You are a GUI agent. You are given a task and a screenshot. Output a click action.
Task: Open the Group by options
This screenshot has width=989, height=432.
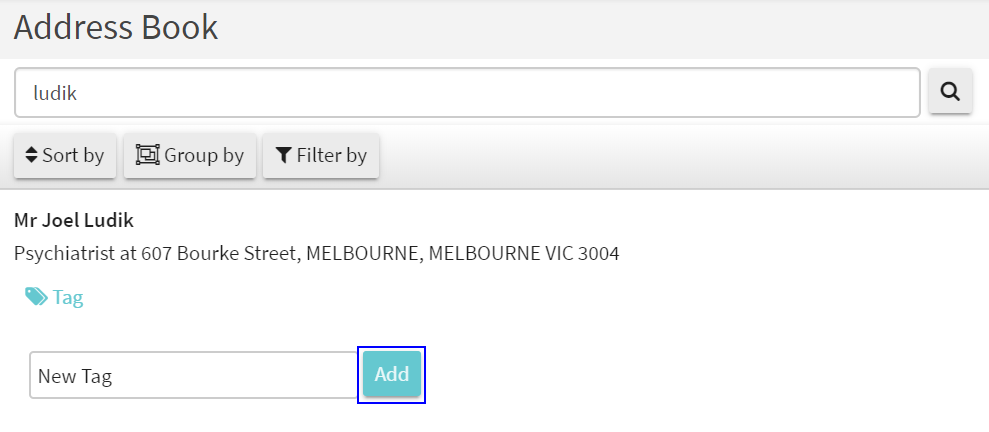click(x=190, y=156)
